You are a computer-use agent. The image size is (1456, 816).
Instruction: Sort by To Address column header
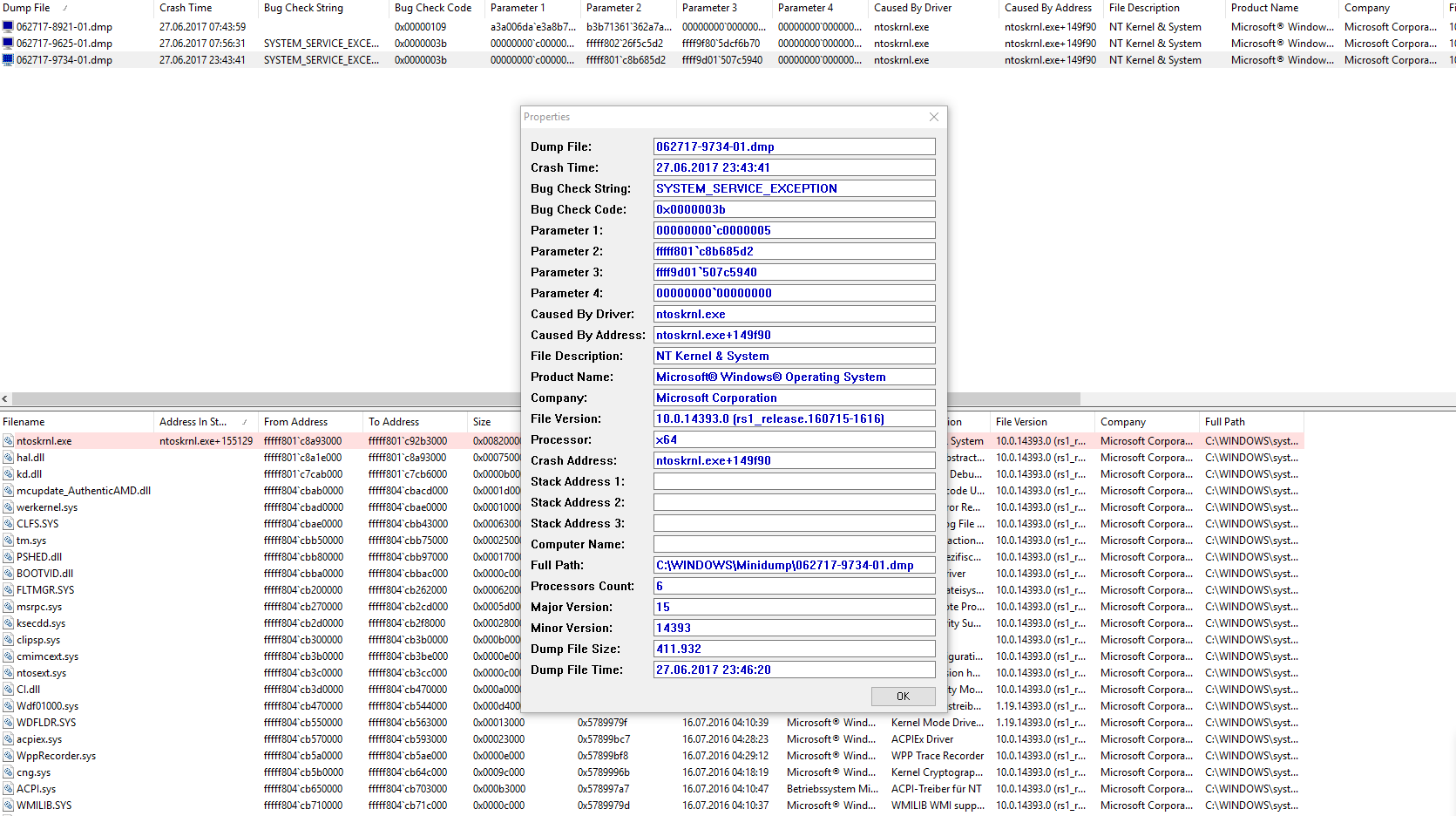416,422
